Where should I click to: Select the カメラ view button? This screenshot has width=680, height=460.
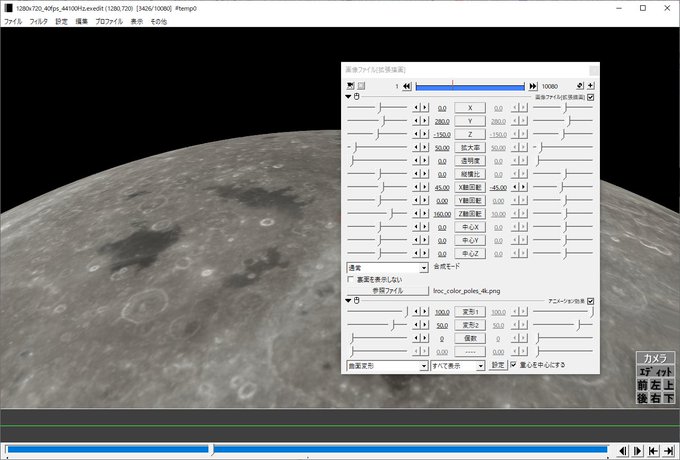[655, 358]
